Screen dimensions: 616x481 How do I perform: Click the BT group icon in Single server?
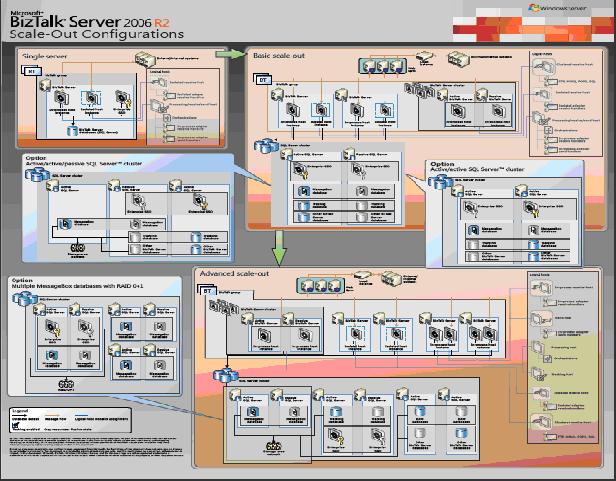click(32, 71)
